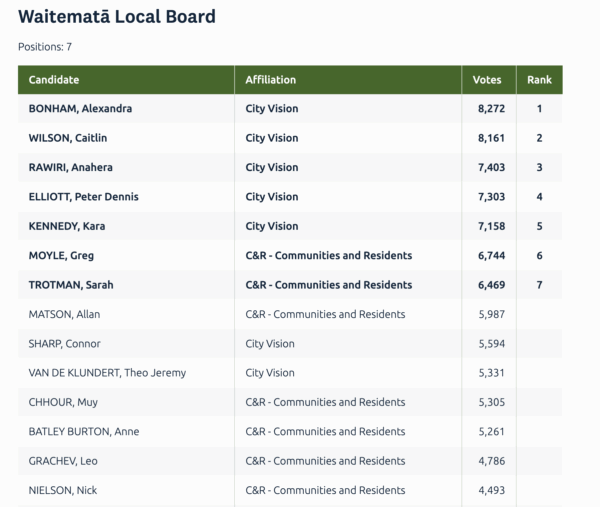Select candidate VAN DE KLUNDERT, Theo Jeremy
The image size is (600, 507).
click(107, 373)
